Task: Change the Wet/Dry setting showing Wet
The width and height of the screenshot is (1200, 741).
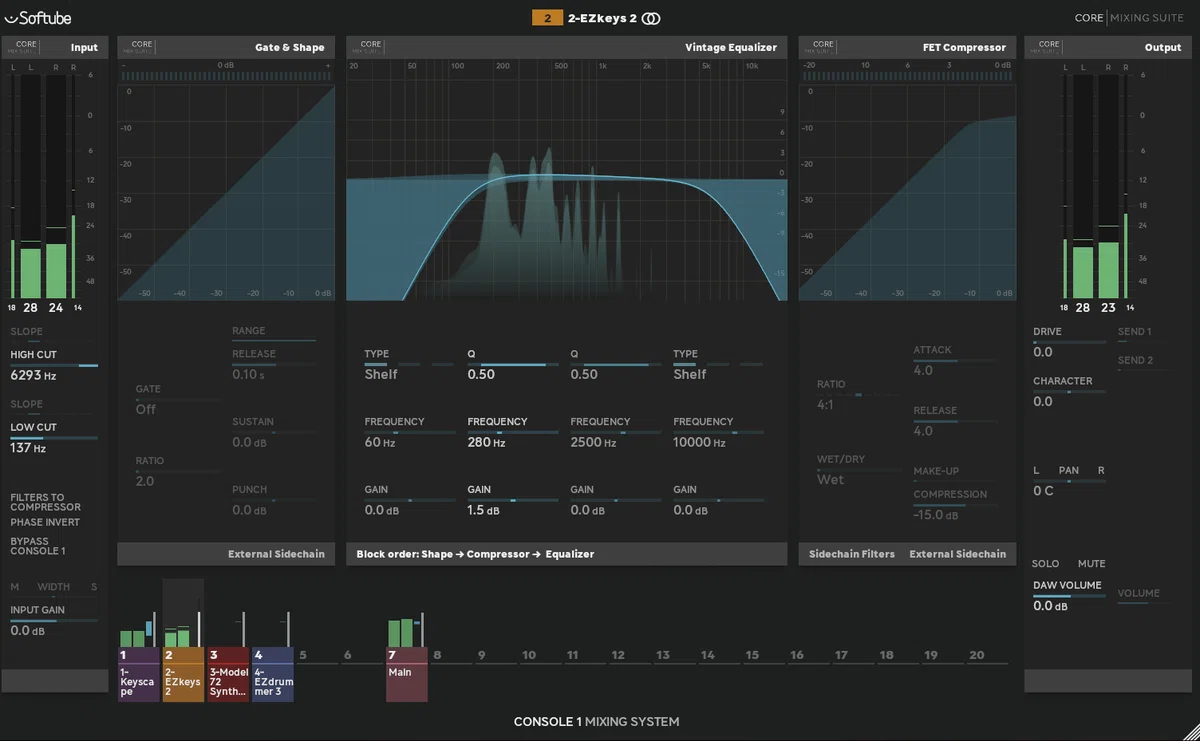Action: pyautogui.click(x=831, y=479)
